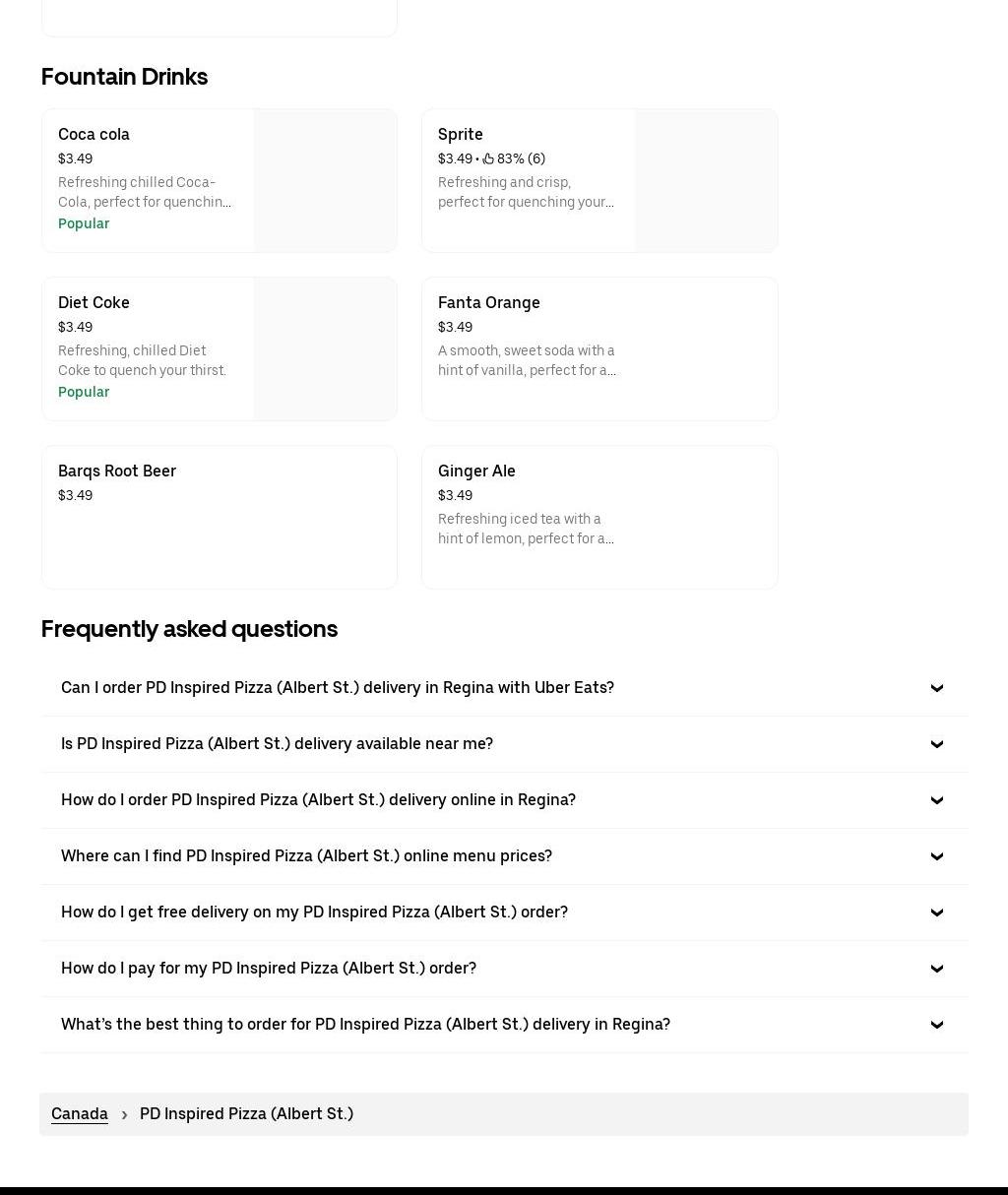Click the Sprite 83% (6) rating text
Screen dimensions: 1008x1195
tap(521, 158)
